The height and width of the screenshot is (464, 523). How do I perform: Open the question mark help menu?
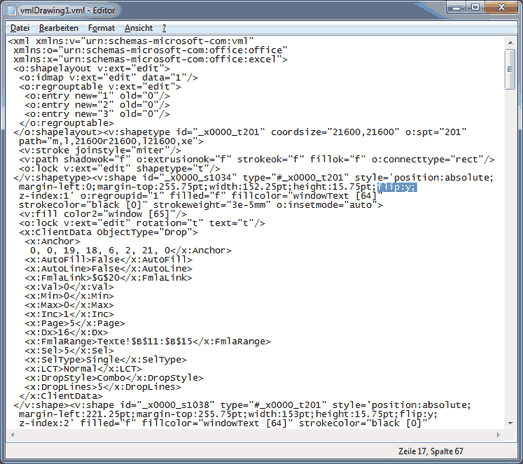coord(164,28)
